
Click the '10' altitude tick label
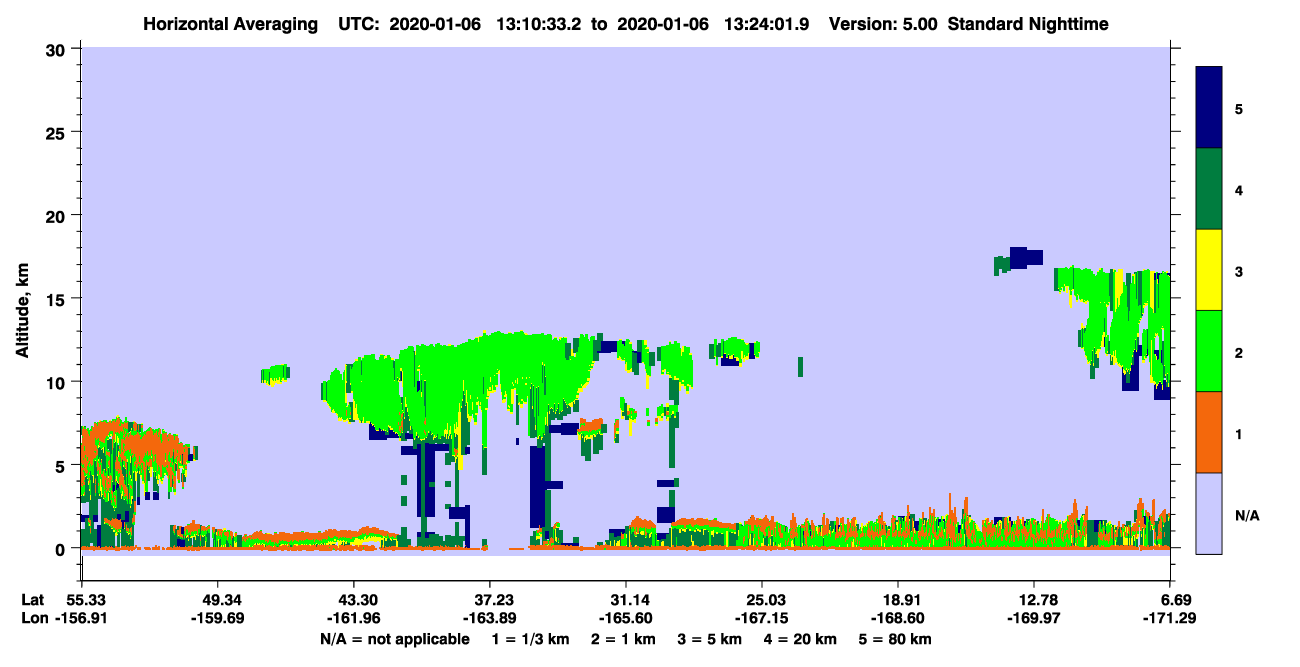pos(58,382)
